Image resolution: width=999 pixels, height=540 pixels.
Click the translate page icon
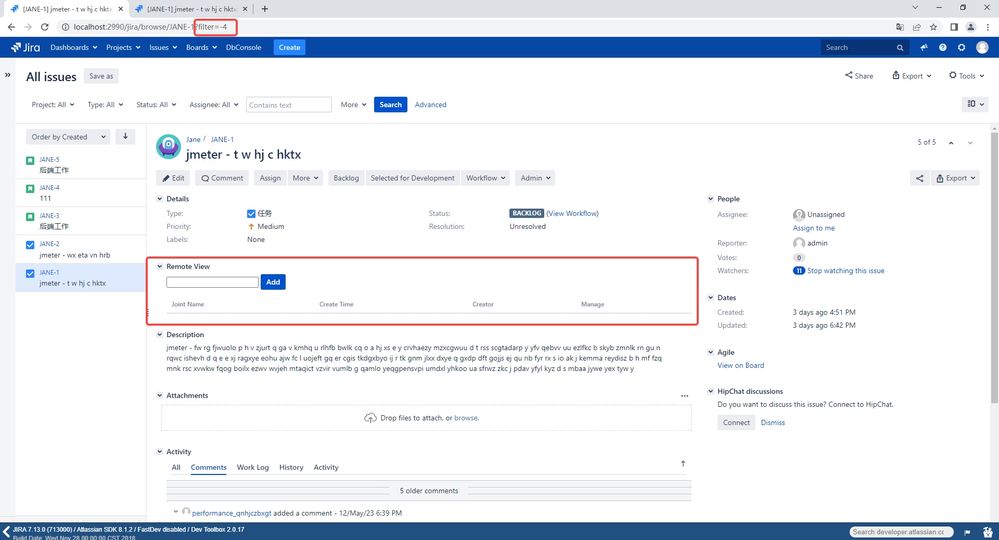[x=900, y=27]
